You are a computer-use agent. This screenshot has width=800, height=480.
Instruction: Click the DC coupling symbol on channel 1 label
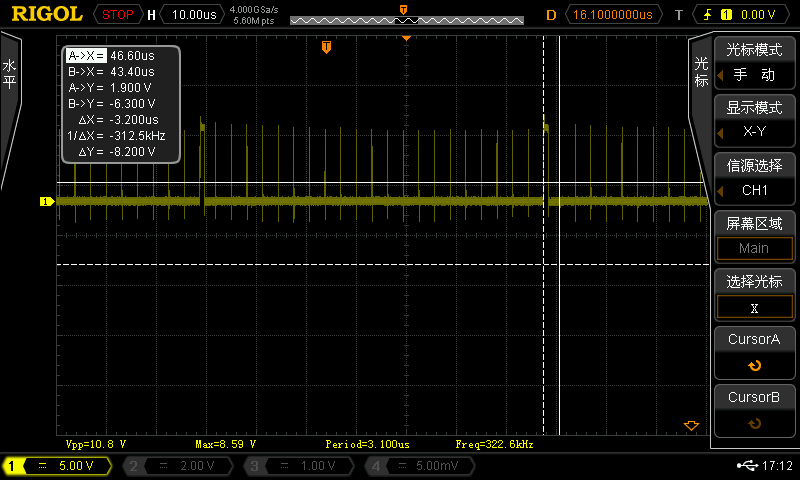[42, 465]
